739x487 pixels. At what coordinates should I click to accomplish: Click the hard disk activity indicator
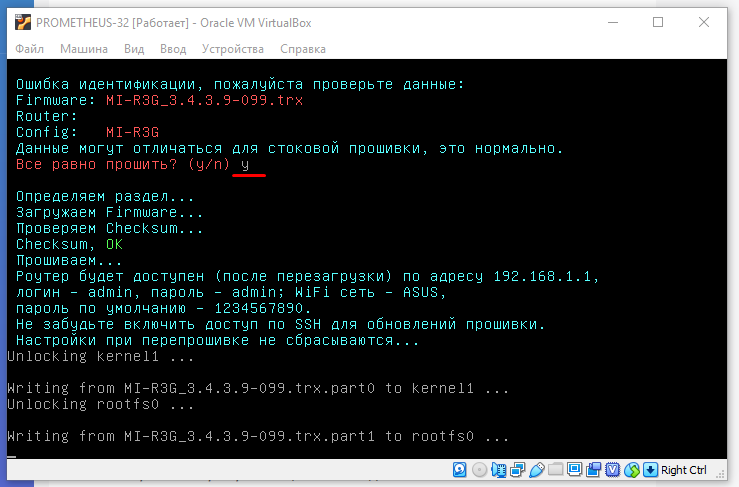point(459,470)
